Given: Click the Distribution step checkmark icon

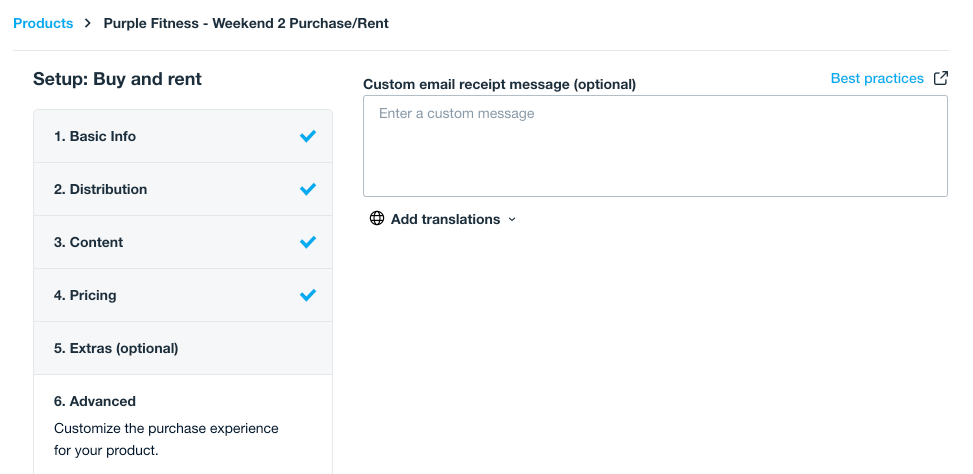Looking at the screenshot, I should click(x=308, y=189).
